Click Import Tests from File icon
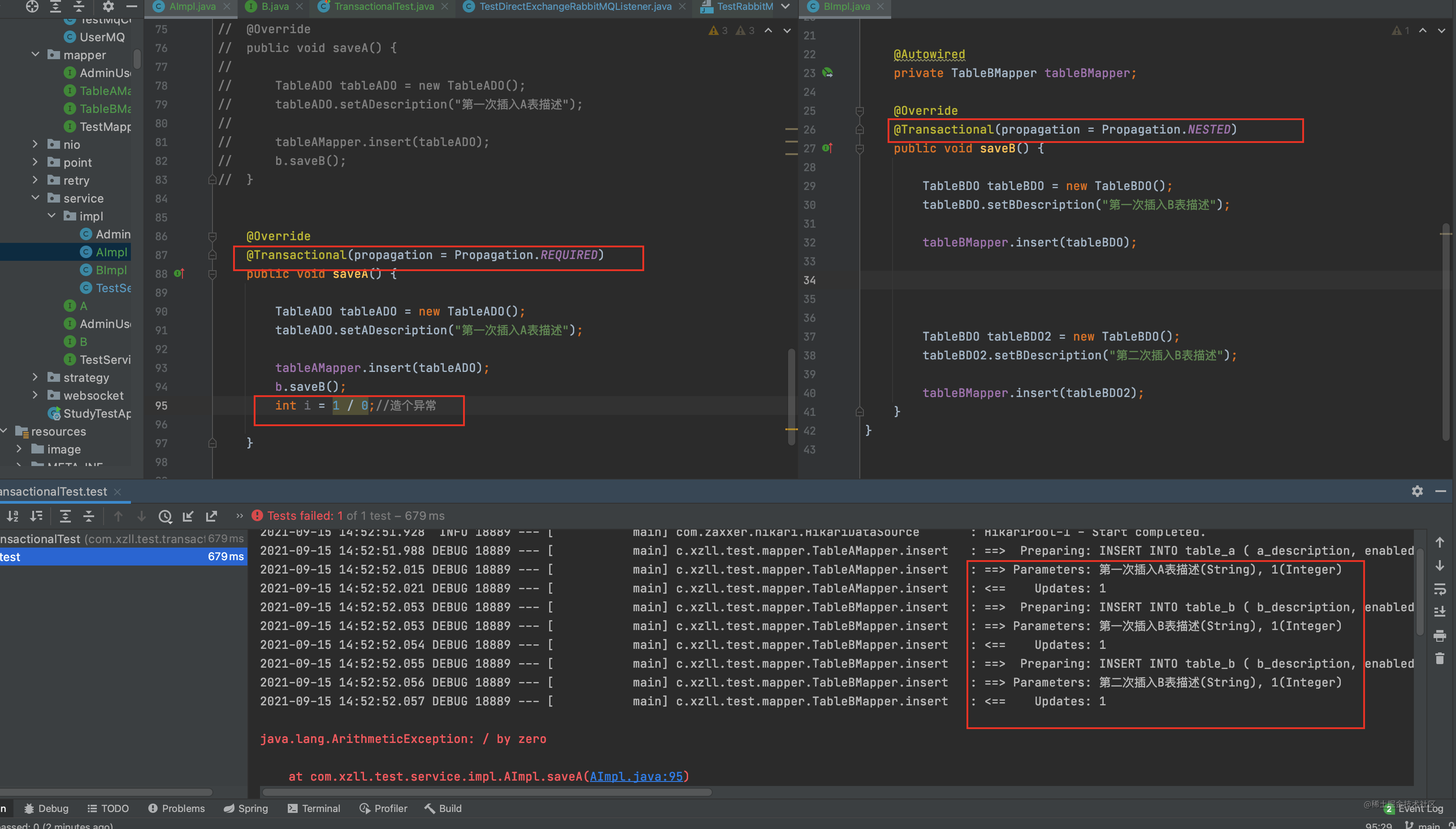Image resolution: width=1456 pixels, height=829 pixels. click(x=188, y=516)
